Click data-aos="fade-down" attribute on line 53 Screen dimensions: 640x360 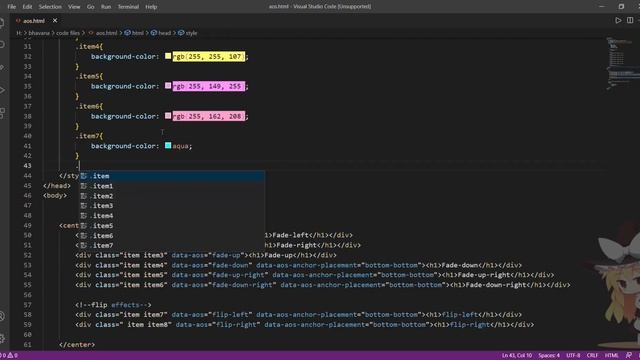tap(211, 265)
